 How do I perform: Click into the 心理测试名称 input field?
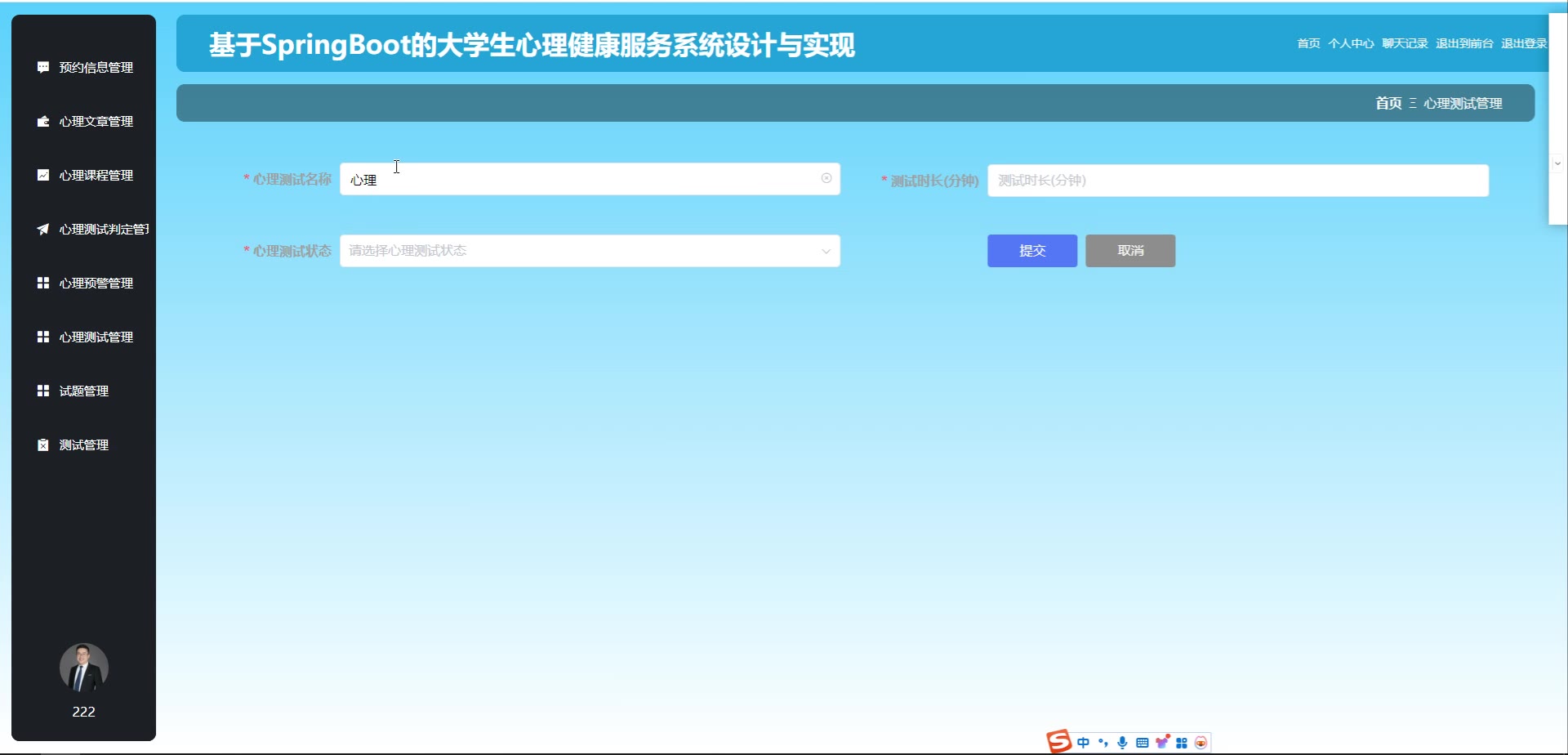[x=590, y=179]
